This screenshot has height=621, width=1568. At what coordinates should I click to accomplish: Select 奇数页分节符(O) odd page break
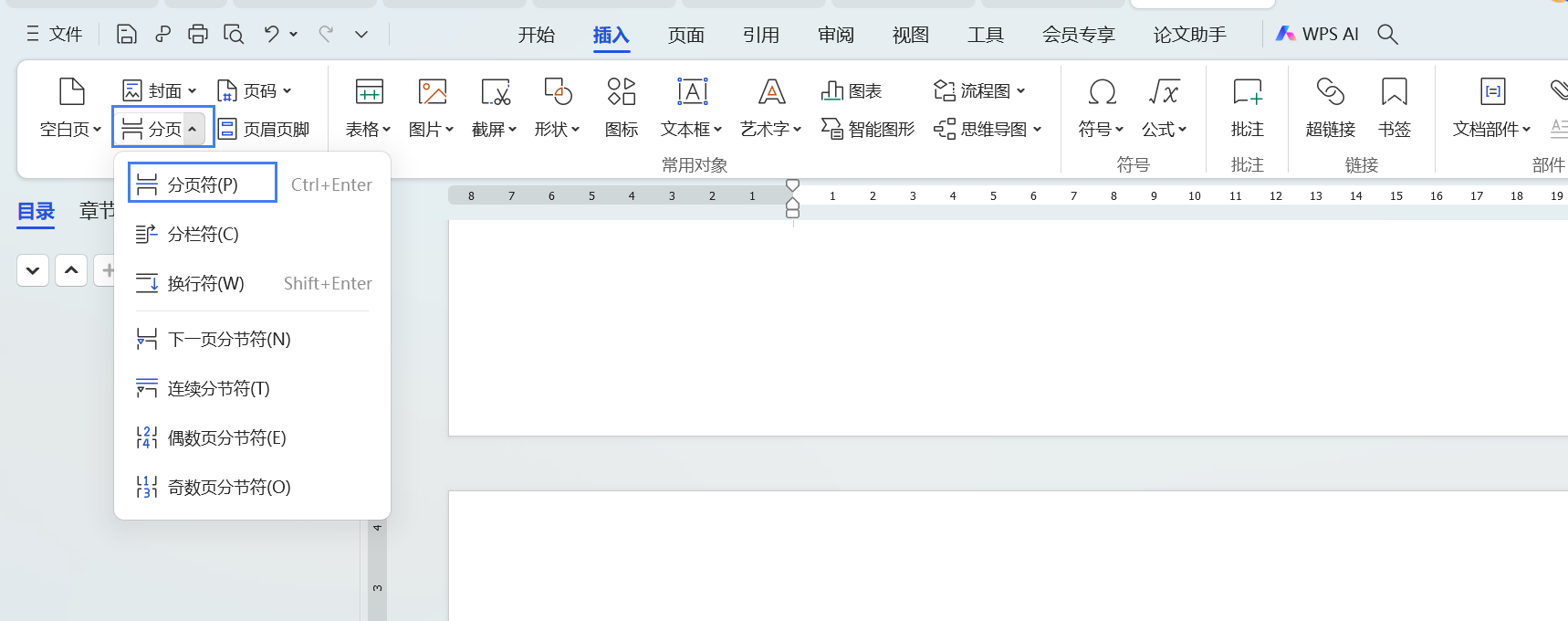coord(252,487)
